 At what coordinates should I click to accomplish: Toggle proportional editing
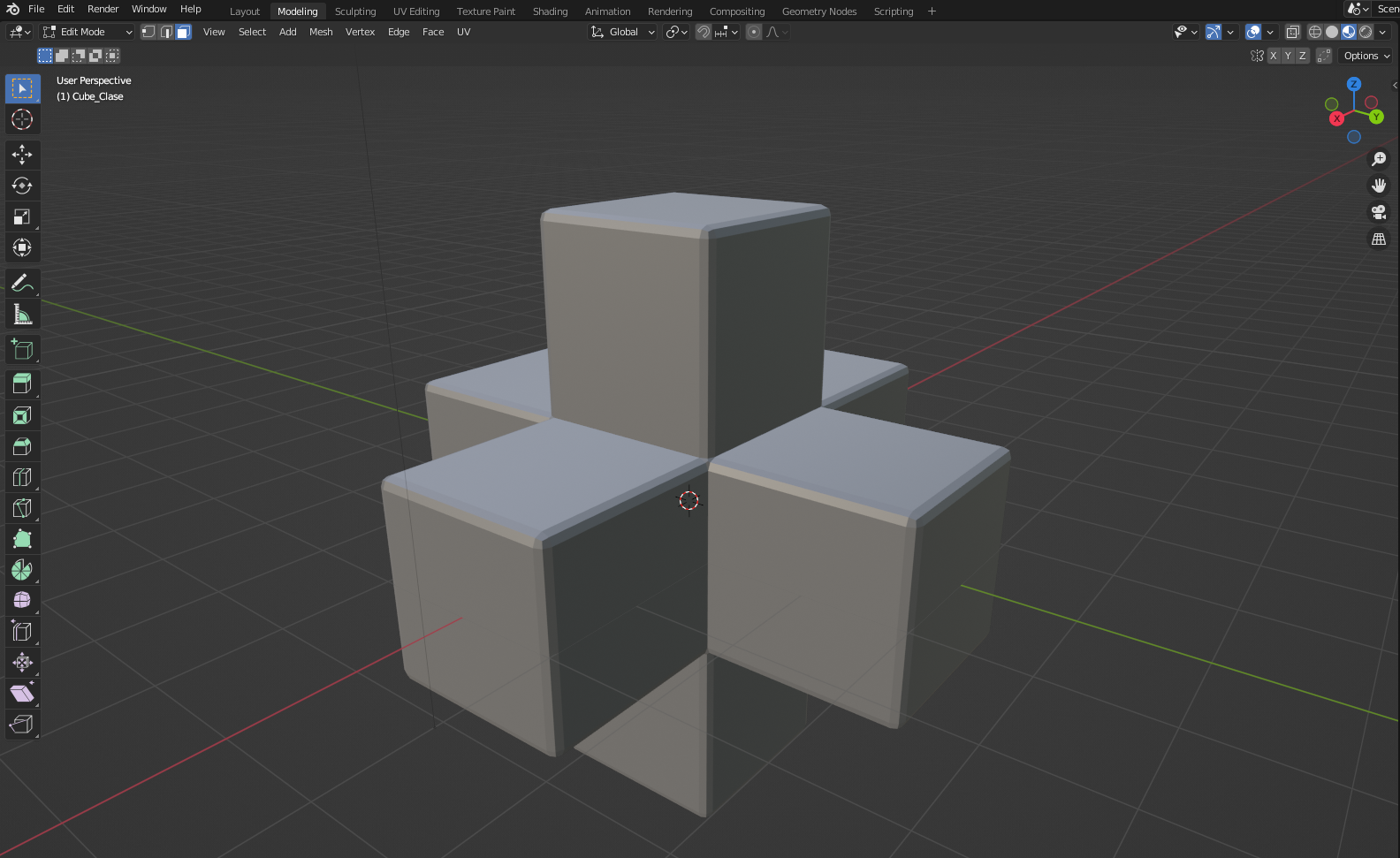click(x=754, y=32)
